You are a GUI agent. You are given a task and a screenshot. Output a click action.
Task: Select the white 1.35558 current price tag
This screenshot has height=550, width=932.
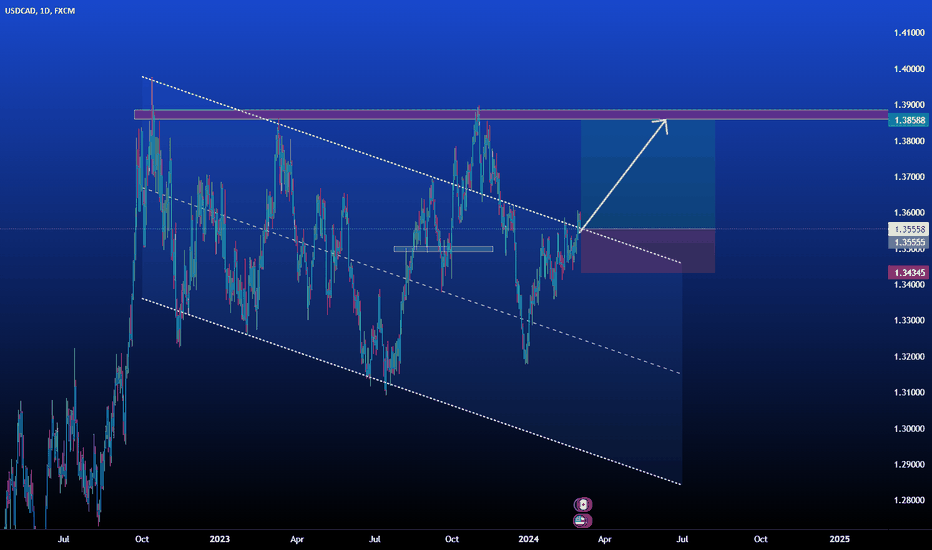[x=908, y=229]
